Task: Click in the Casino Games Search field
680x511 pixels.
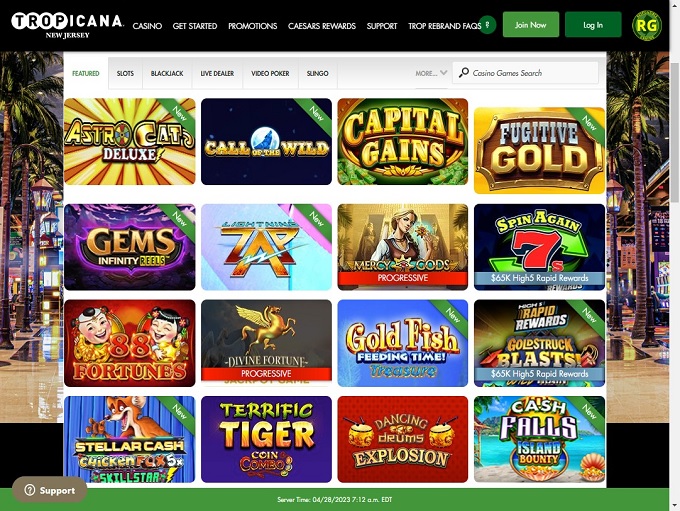Action: [526, 72]
